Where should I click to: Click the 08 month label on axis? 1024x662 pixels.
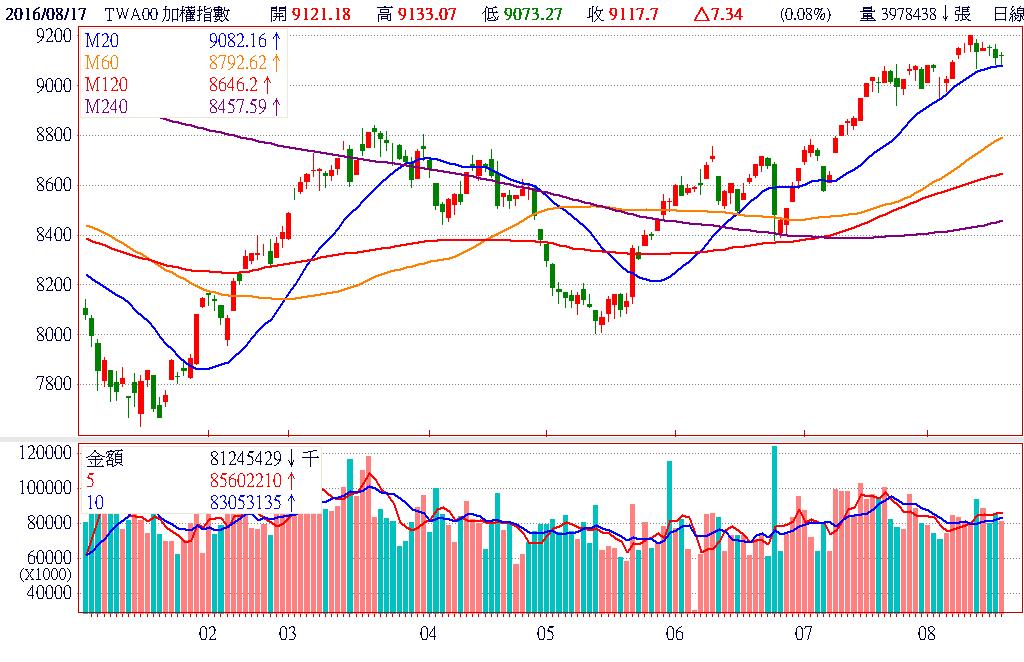pos(927,634)
